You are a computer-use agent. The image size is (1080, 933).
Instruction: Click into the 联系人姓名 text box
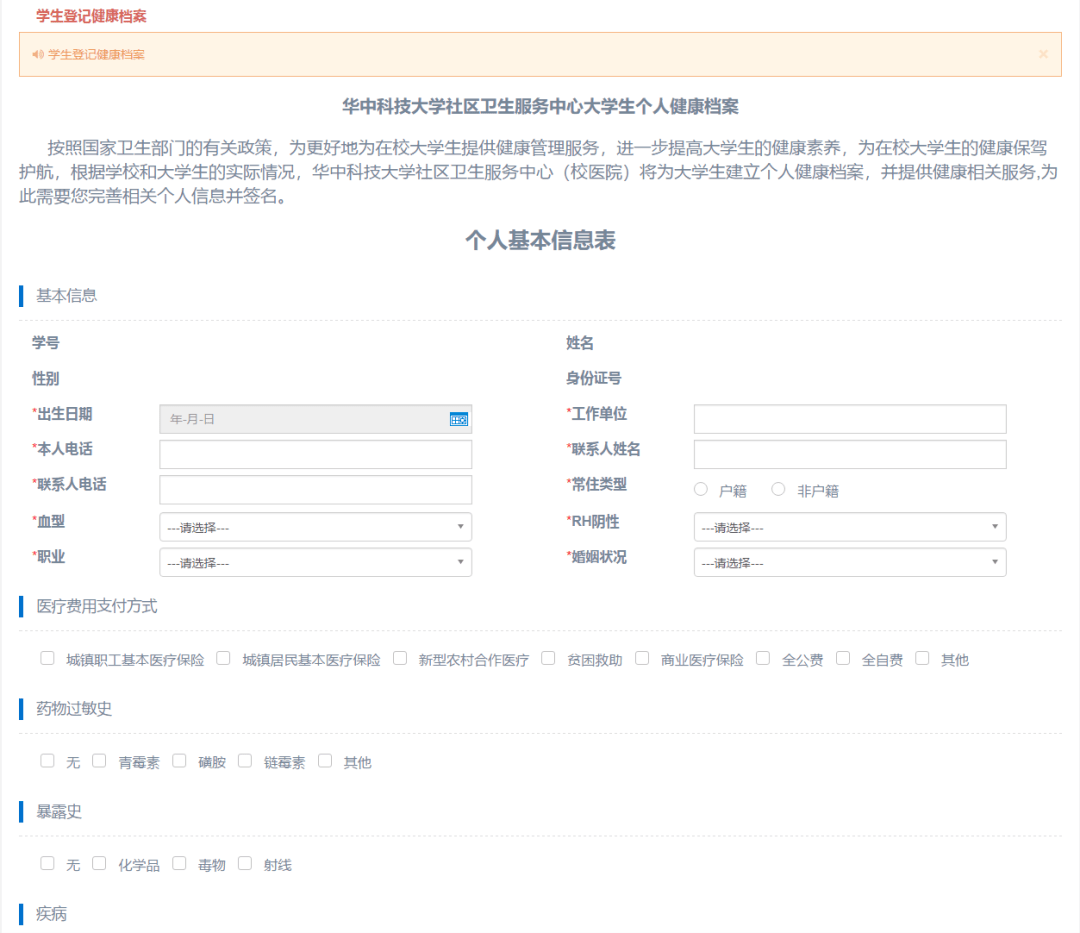pos(850,454)
